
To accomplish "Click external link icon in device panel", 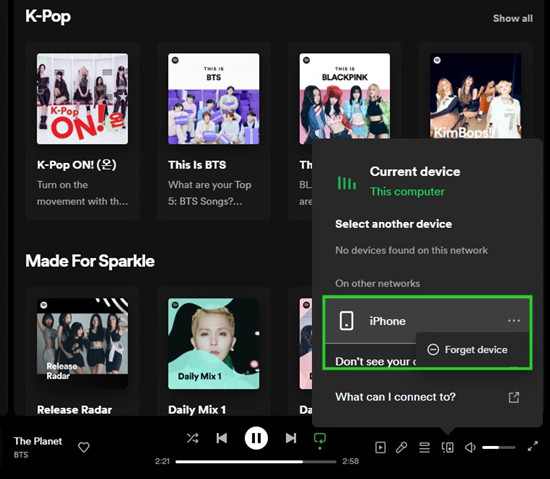I will click(514, 398).
